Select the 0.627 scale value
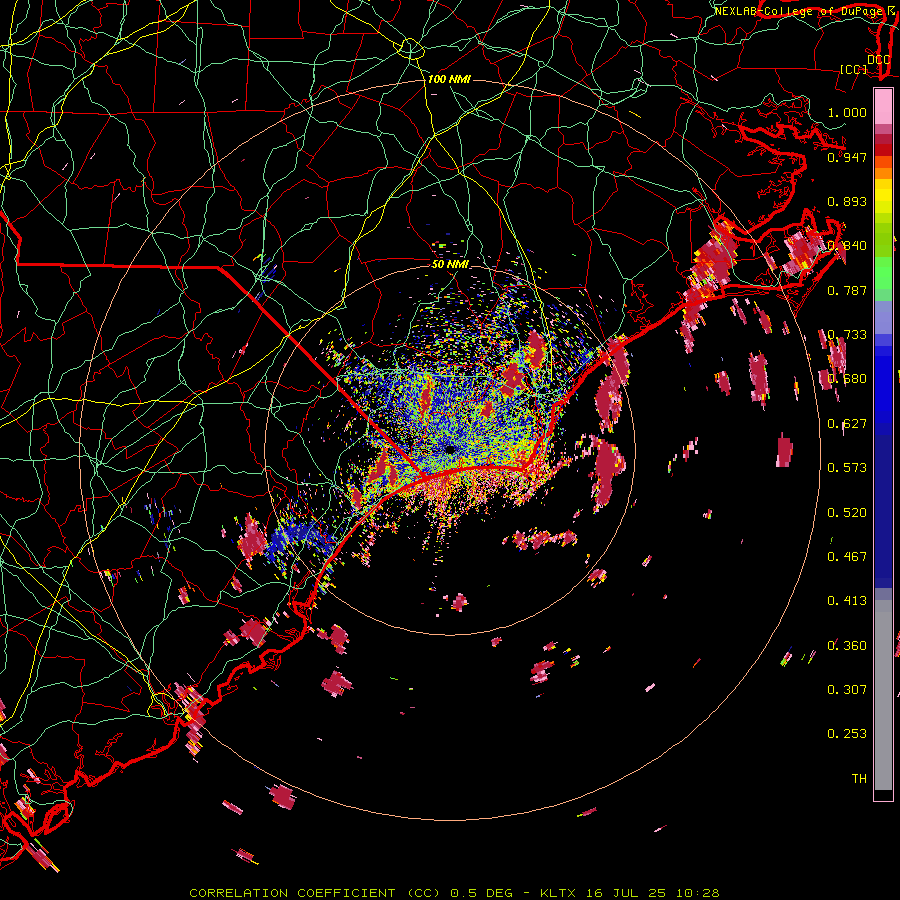This screenshot has width=900, height=900. [847, 424]
